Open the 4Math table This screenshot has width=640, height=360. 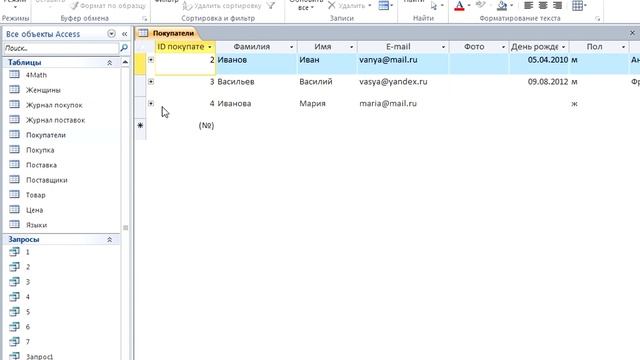pyautogui.click(x=36, y=75)
